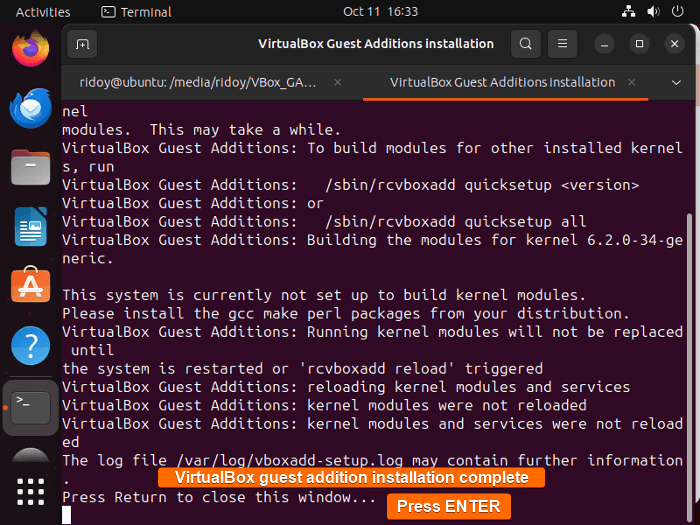
Task: Click text 'kernel modules were not reloaded'
Action: point(447,406)
